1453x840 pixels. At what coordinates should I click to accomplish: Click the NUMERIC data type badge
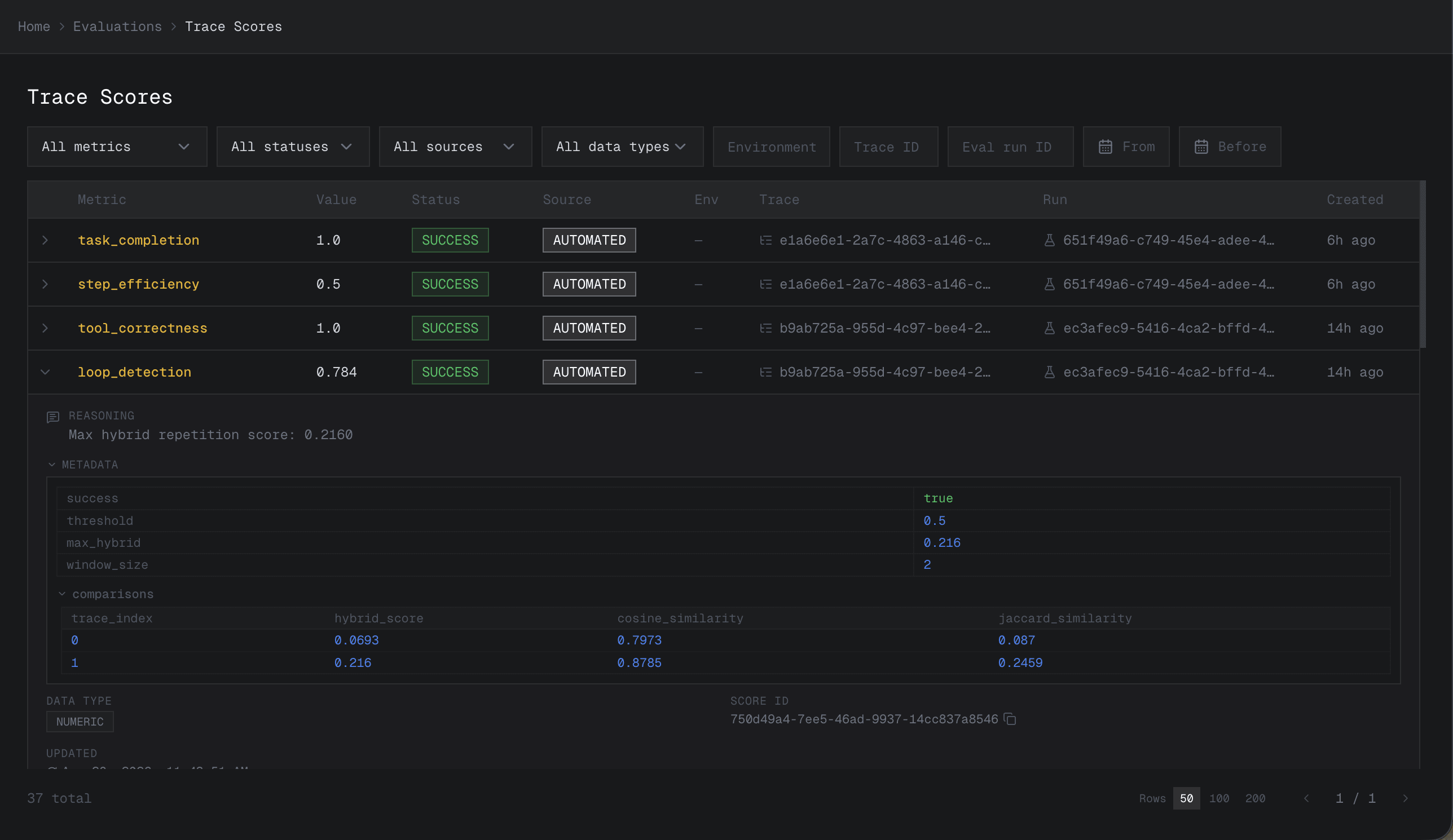click(x=80, y=721)
